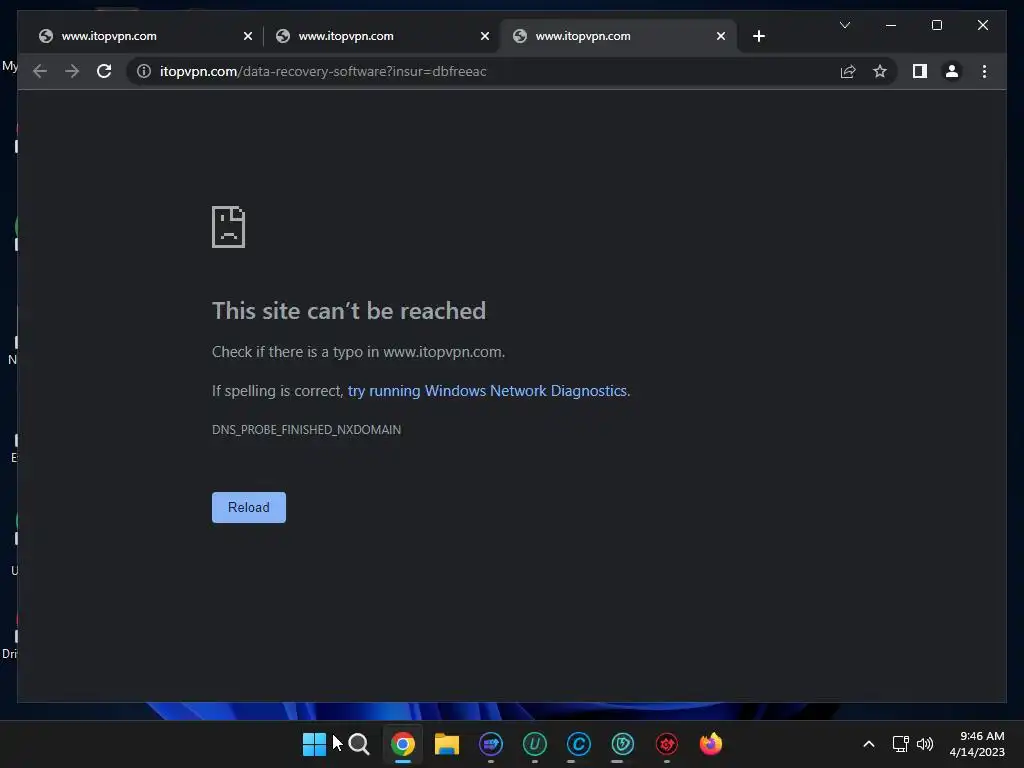Open red gear app icon in taskbar

pos(667,744)
